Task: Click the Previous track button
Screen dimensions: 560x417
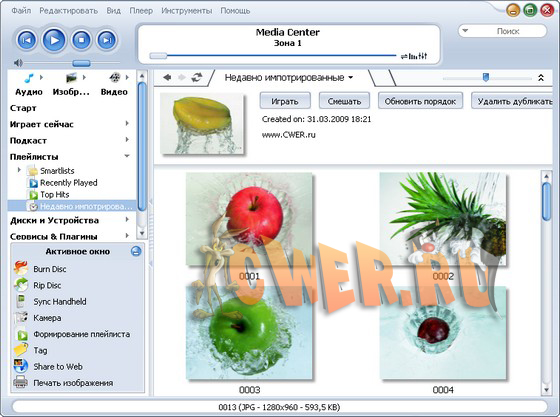Action: [x=26, y=40]
